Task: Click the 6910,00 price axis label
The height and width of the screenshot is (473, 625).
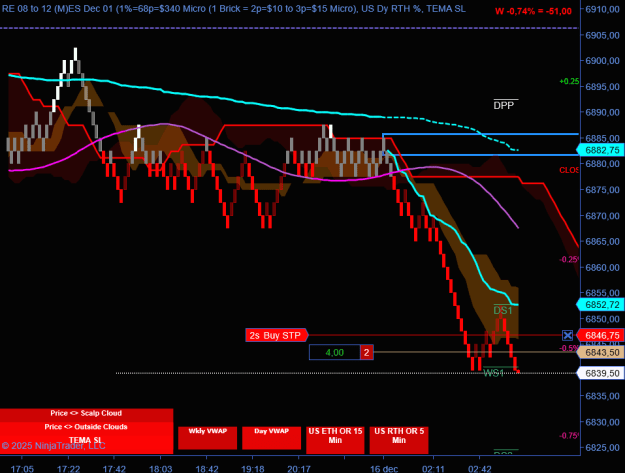Action: click(602, 9)
